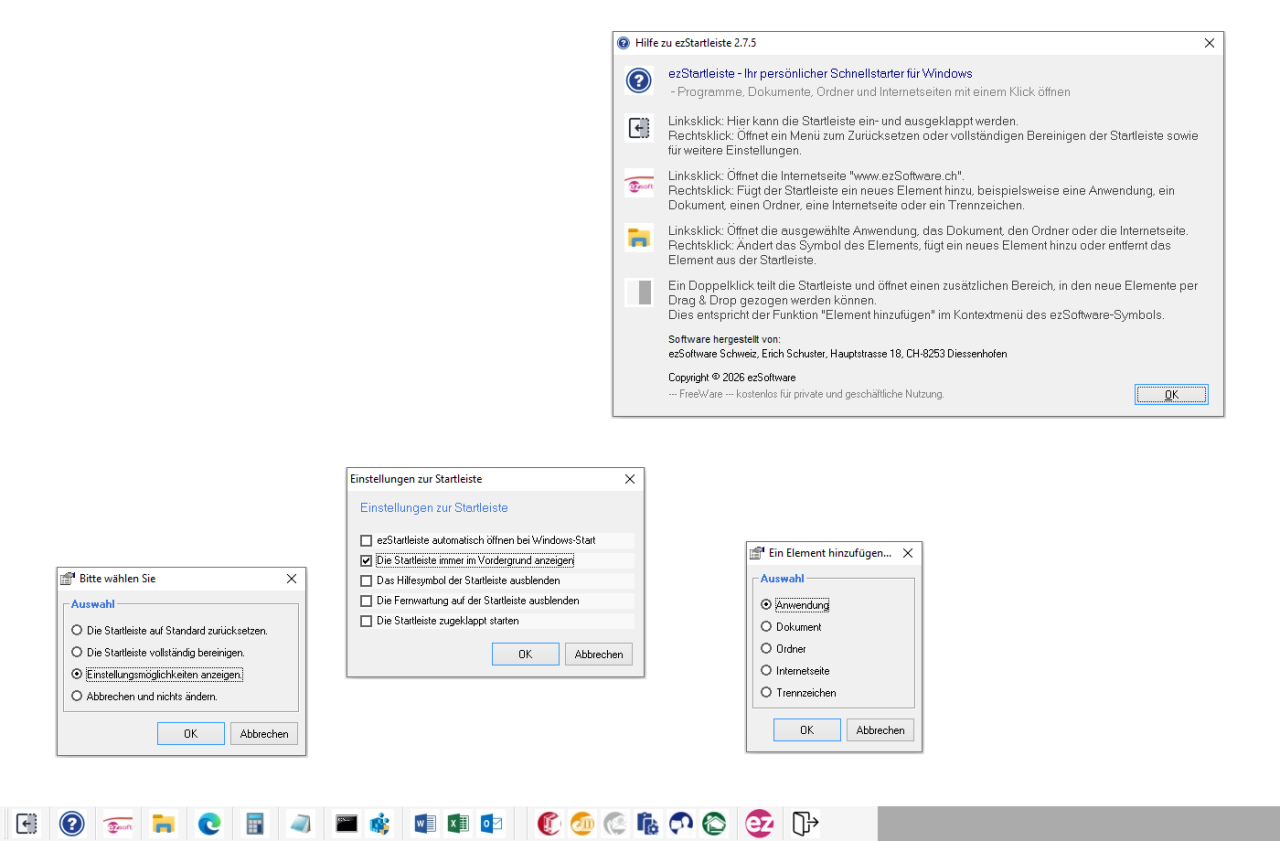
Task: Select 'Die Startleiste auf Standard zurücksetzen'
Action: point(170,631)
